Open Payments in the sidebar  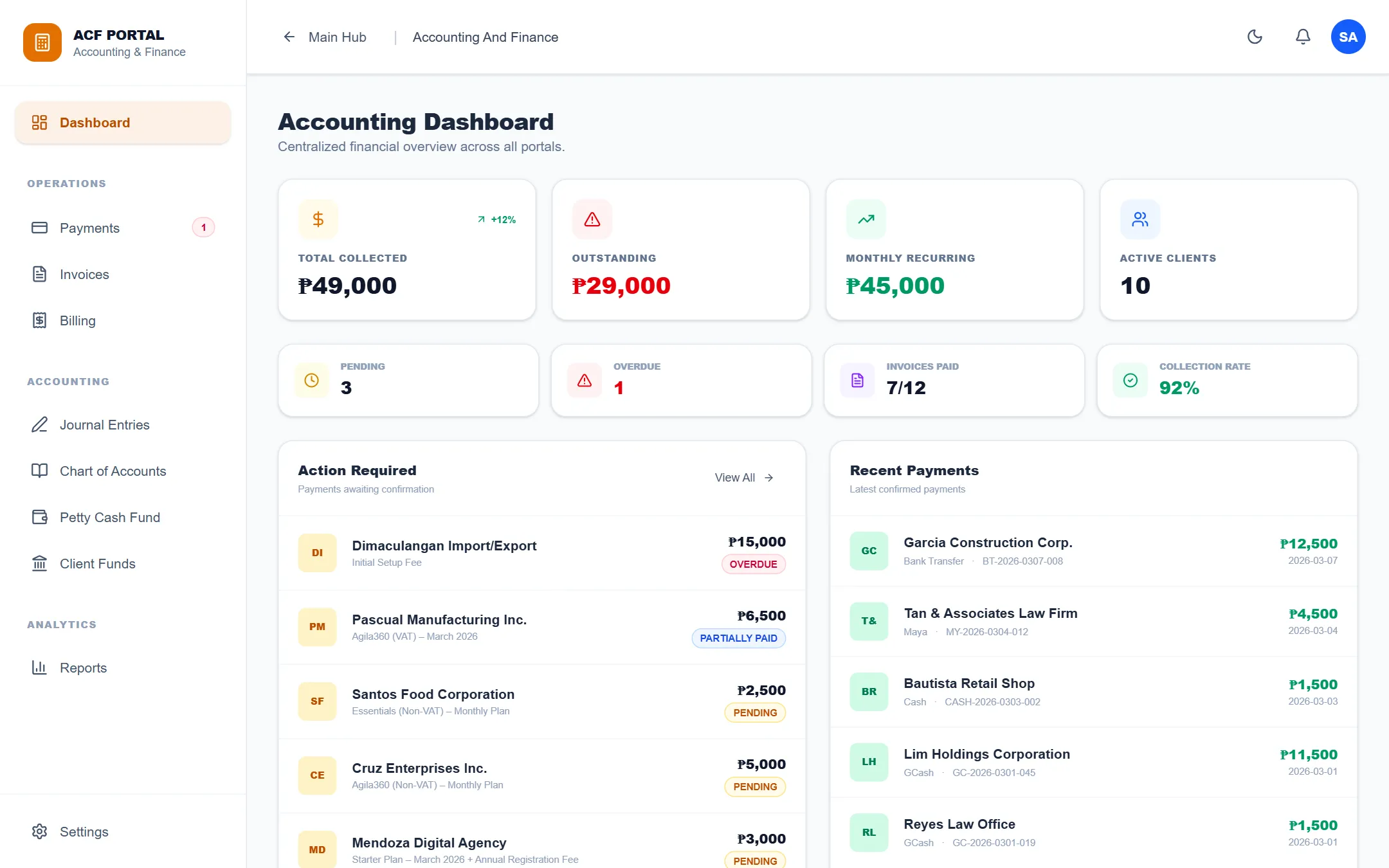point(123,228)
